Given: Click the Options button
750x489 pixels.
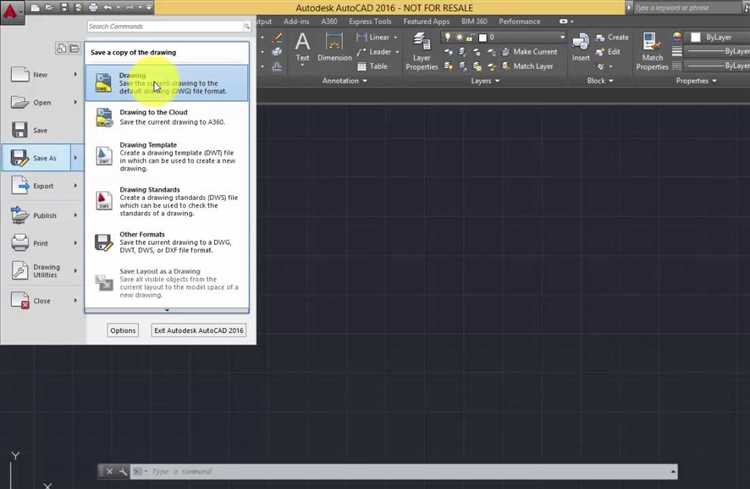Looking at the screenshot, I should point(122,330).
